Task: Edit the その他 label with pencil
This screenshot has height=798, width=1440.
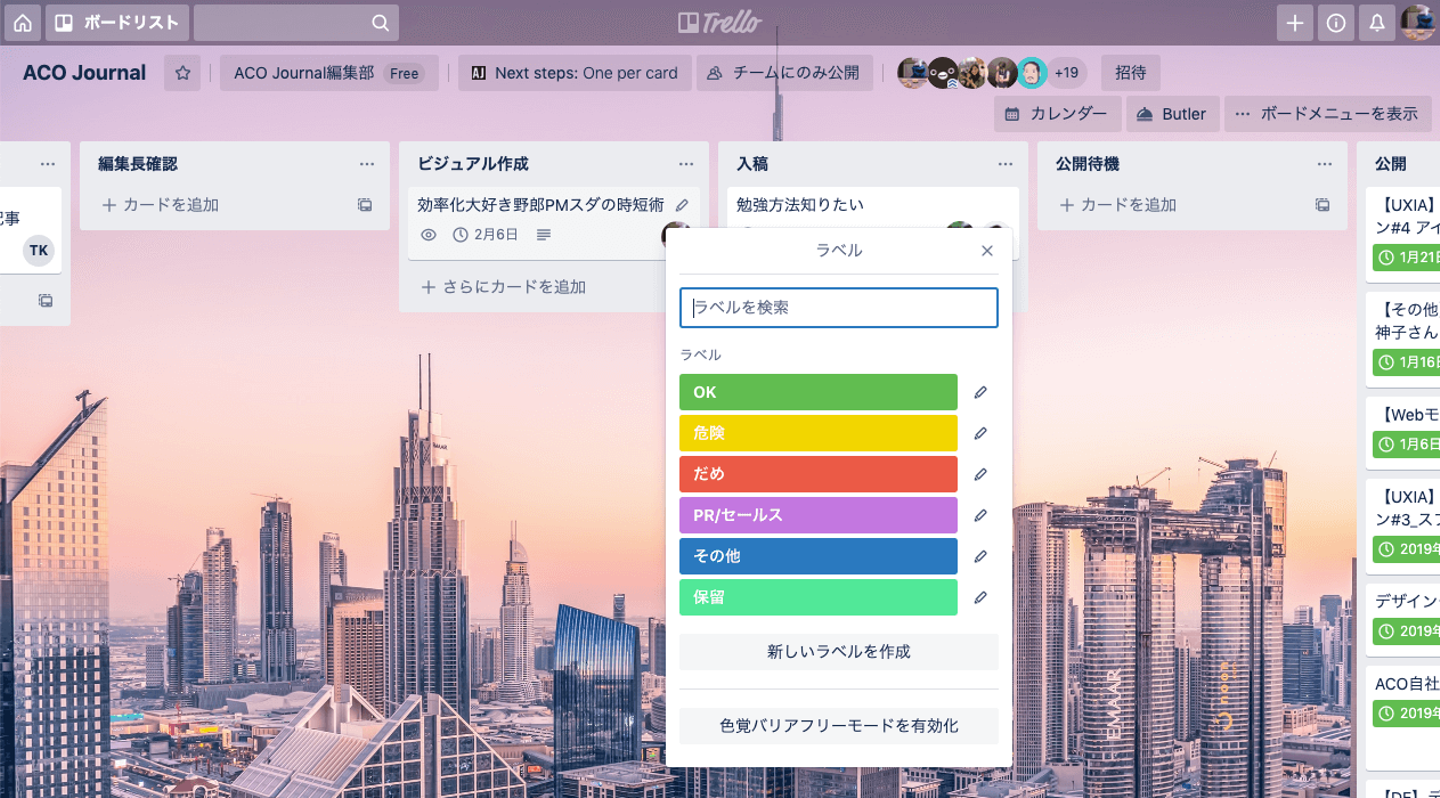Action: tap(980, 556)
